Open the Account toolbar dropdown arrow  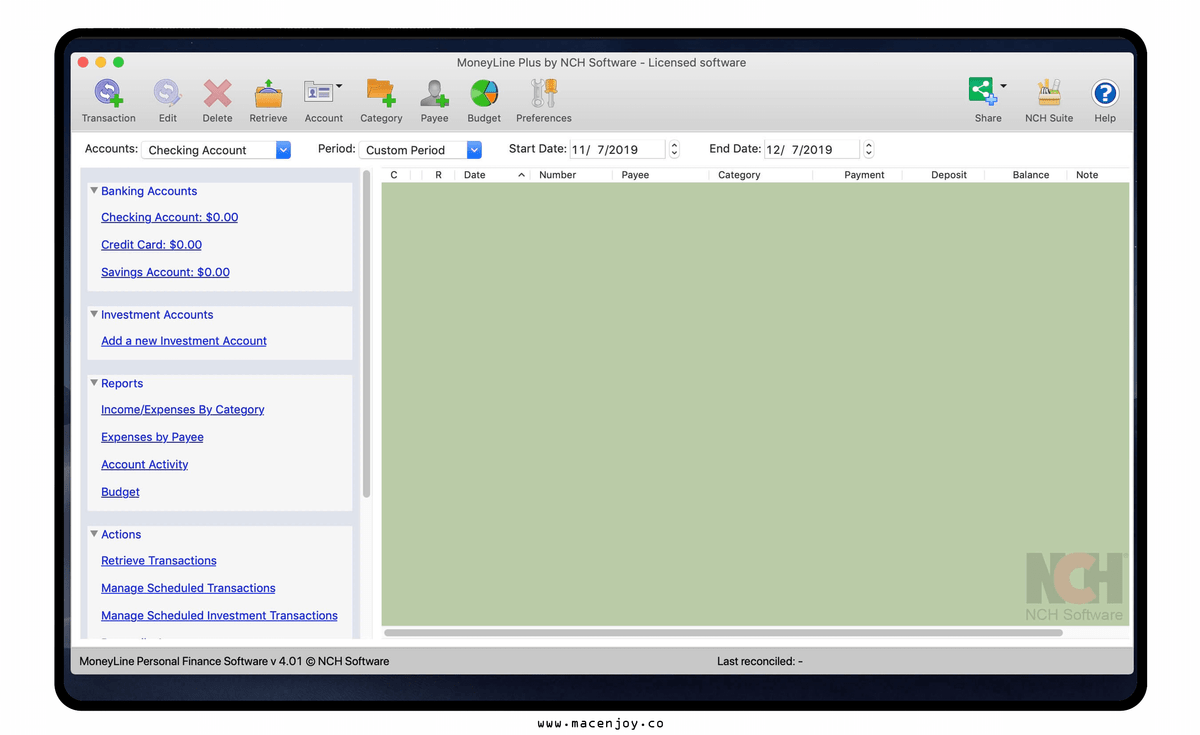click(339, 86)
